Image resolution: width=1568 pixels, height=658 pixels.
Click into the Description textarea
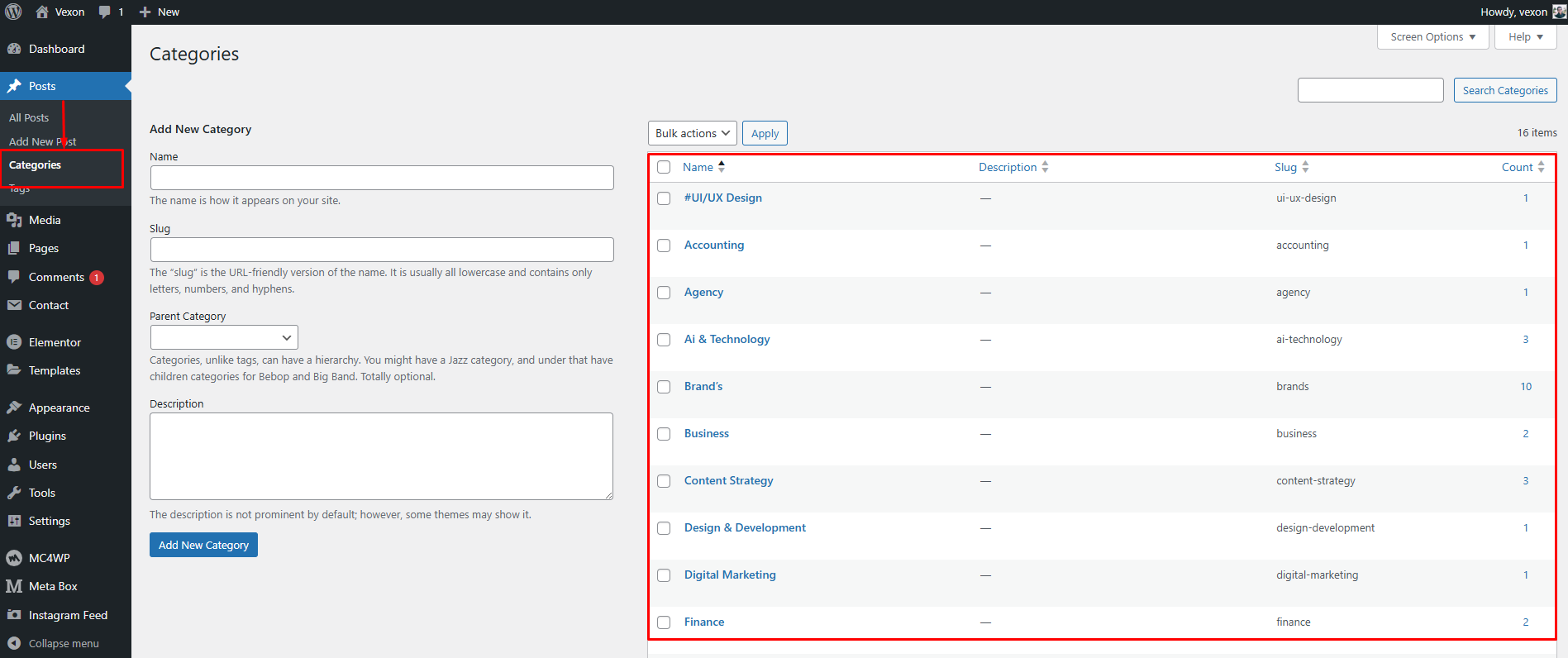tap(381, 456)
